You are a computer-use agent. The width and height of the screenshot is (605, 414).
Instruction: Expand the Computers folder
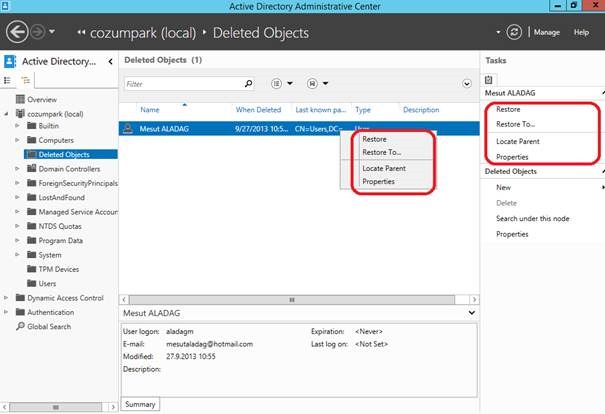pyautogui.click(x=17, y=140)
